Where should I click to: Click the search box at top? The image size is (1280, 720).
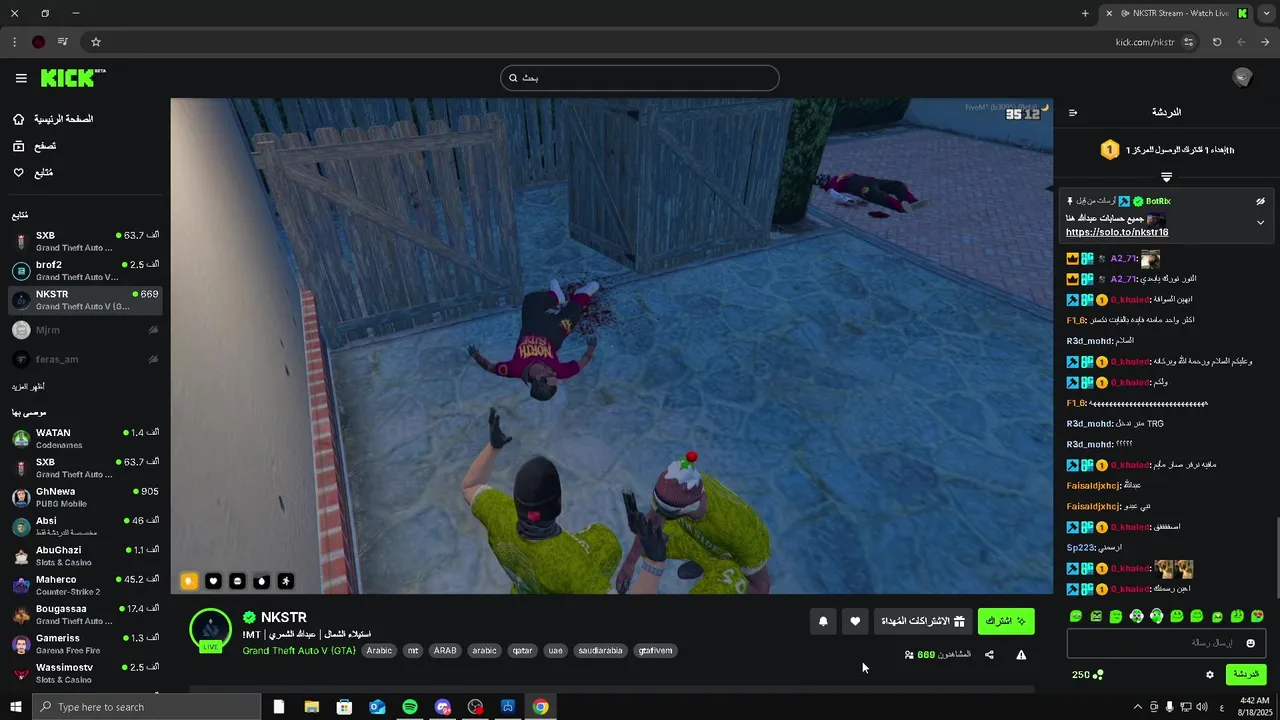(x=640, y=78)
